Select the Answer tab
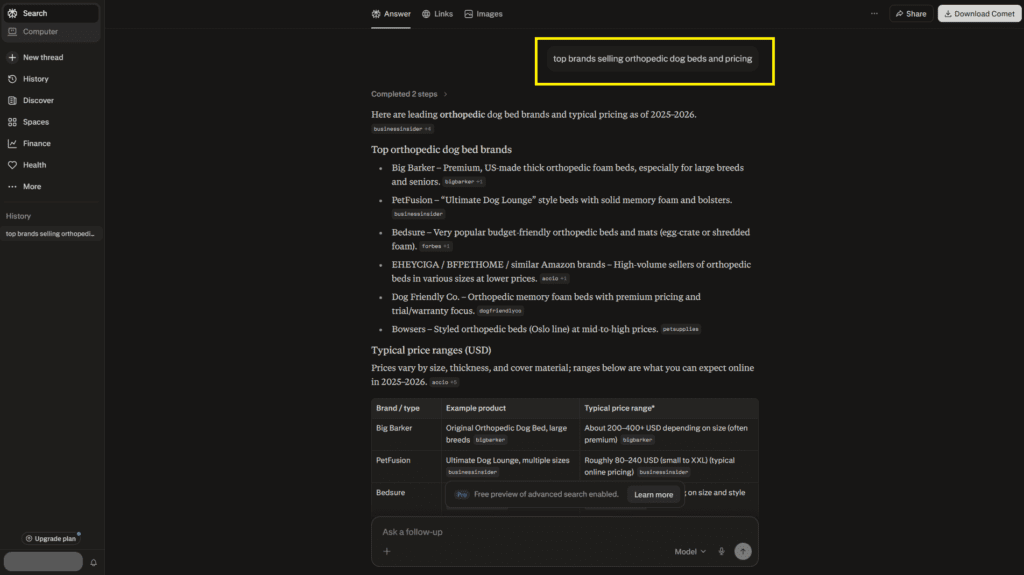Image resolution: width=1024 pixels, height=575 pixels. (x=391, y=14)
